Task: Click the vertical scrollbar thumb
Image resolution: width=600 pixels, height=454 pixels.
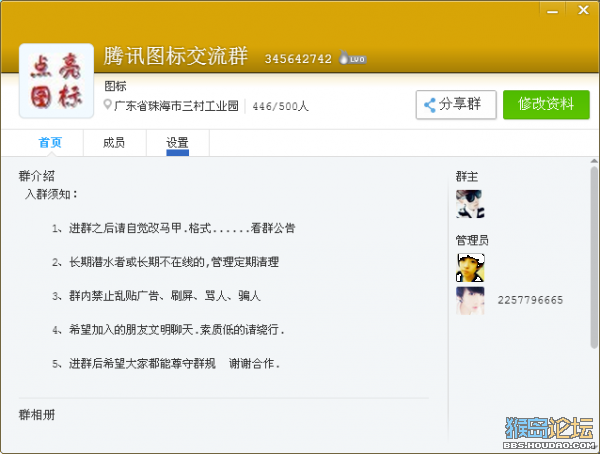Action: tap(594, 258)
